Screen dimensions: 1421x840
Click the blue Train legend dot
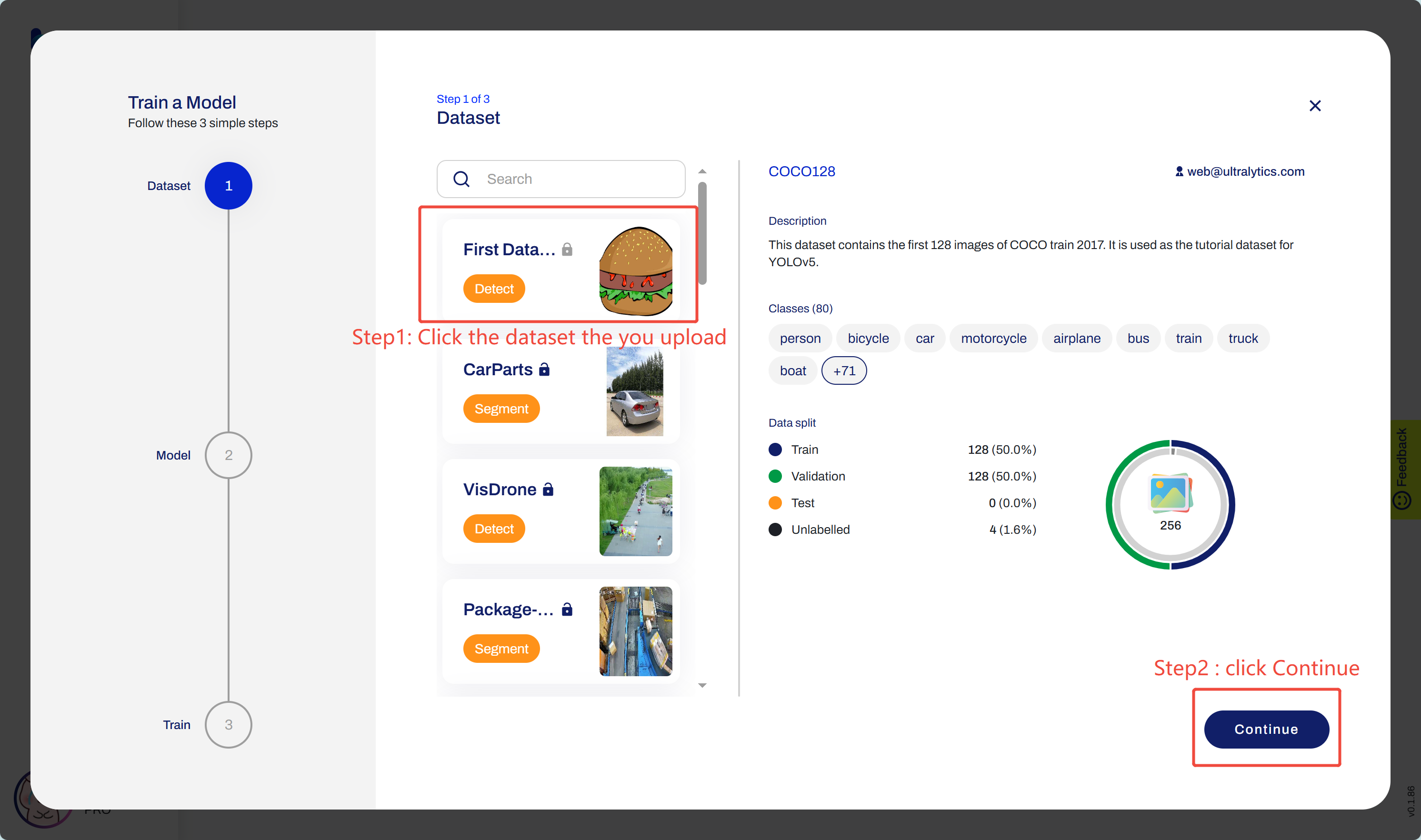(775, 450)
